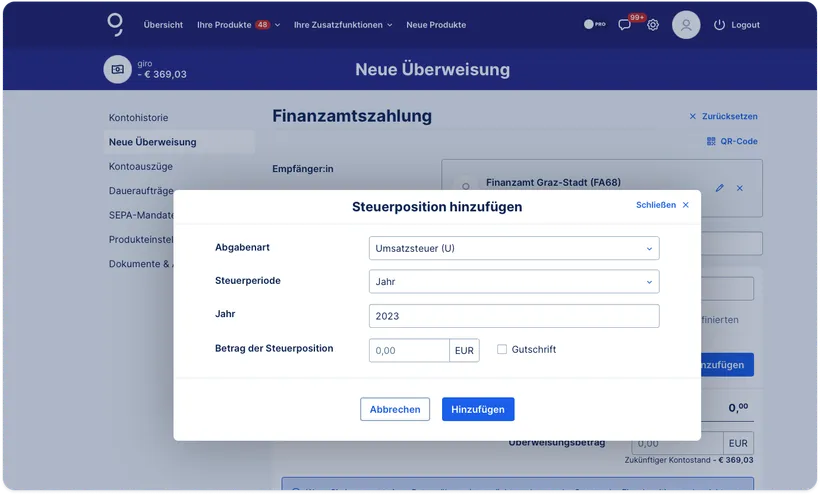Select the radio button beside Finanzamt Graz-Stadt

coord(465,186)
